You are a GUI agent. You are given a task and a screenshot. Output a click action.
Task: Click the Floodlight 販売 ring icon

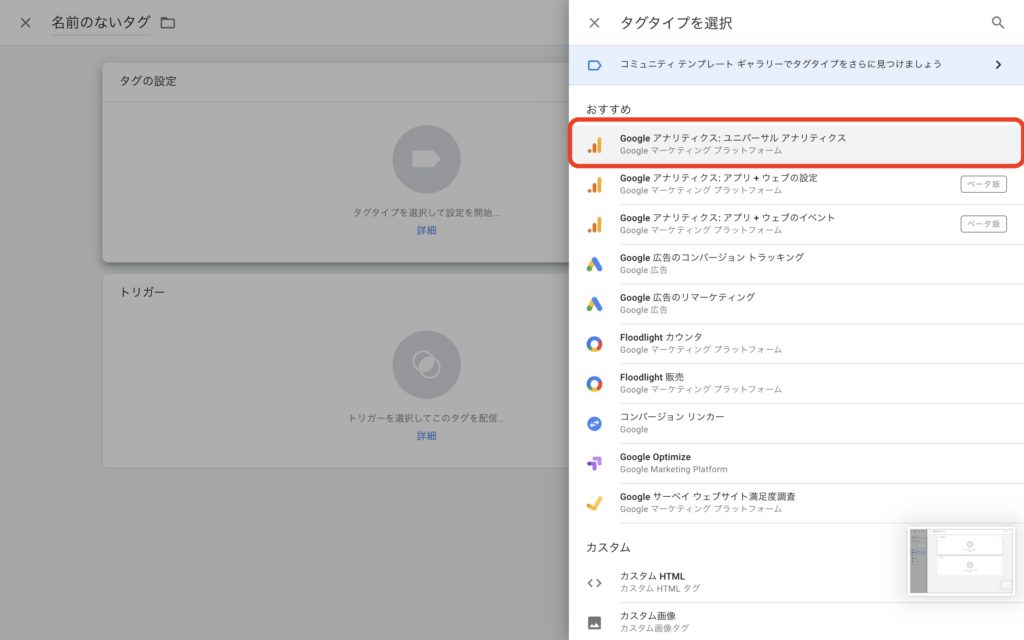594,384
